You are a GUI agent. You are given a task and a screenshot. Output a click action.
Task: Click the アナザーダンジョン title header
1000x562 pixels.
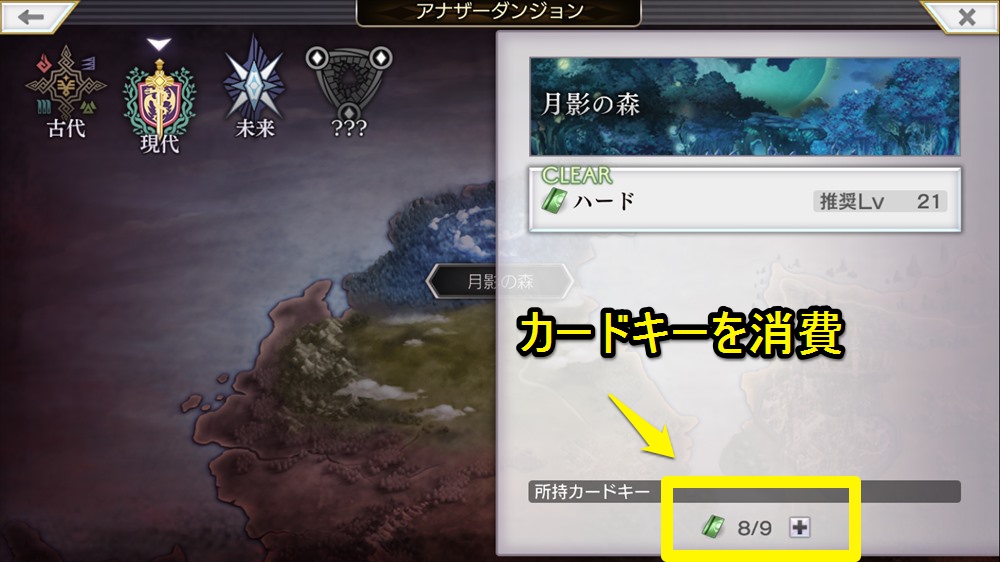pos(499,12)
